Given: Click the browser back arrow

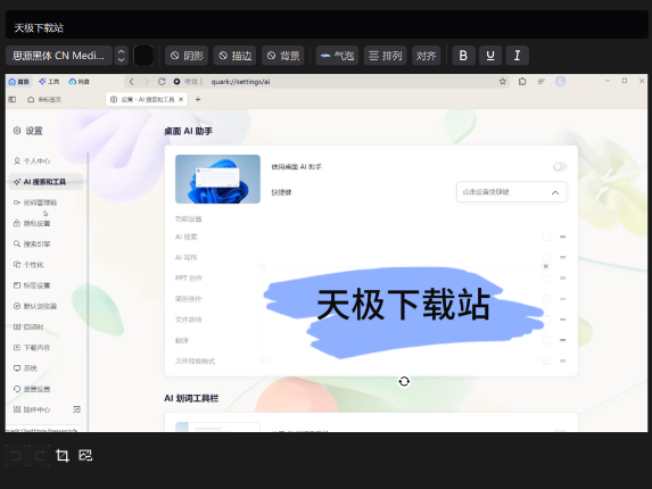Looking at the screenshot, I should [131, 82].
